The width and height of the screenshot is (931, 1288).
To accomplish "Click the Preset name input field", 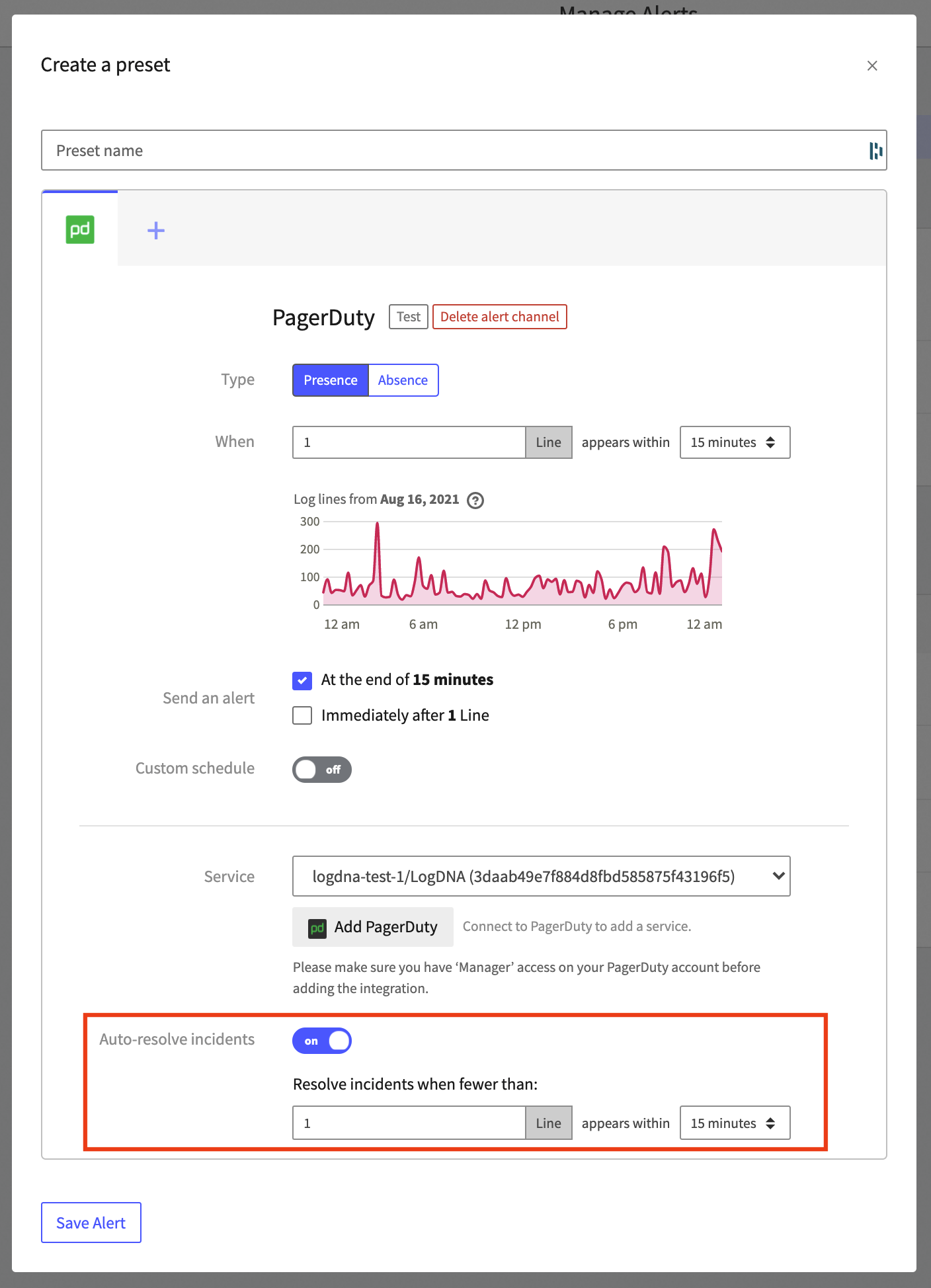I will click(464, 150).
